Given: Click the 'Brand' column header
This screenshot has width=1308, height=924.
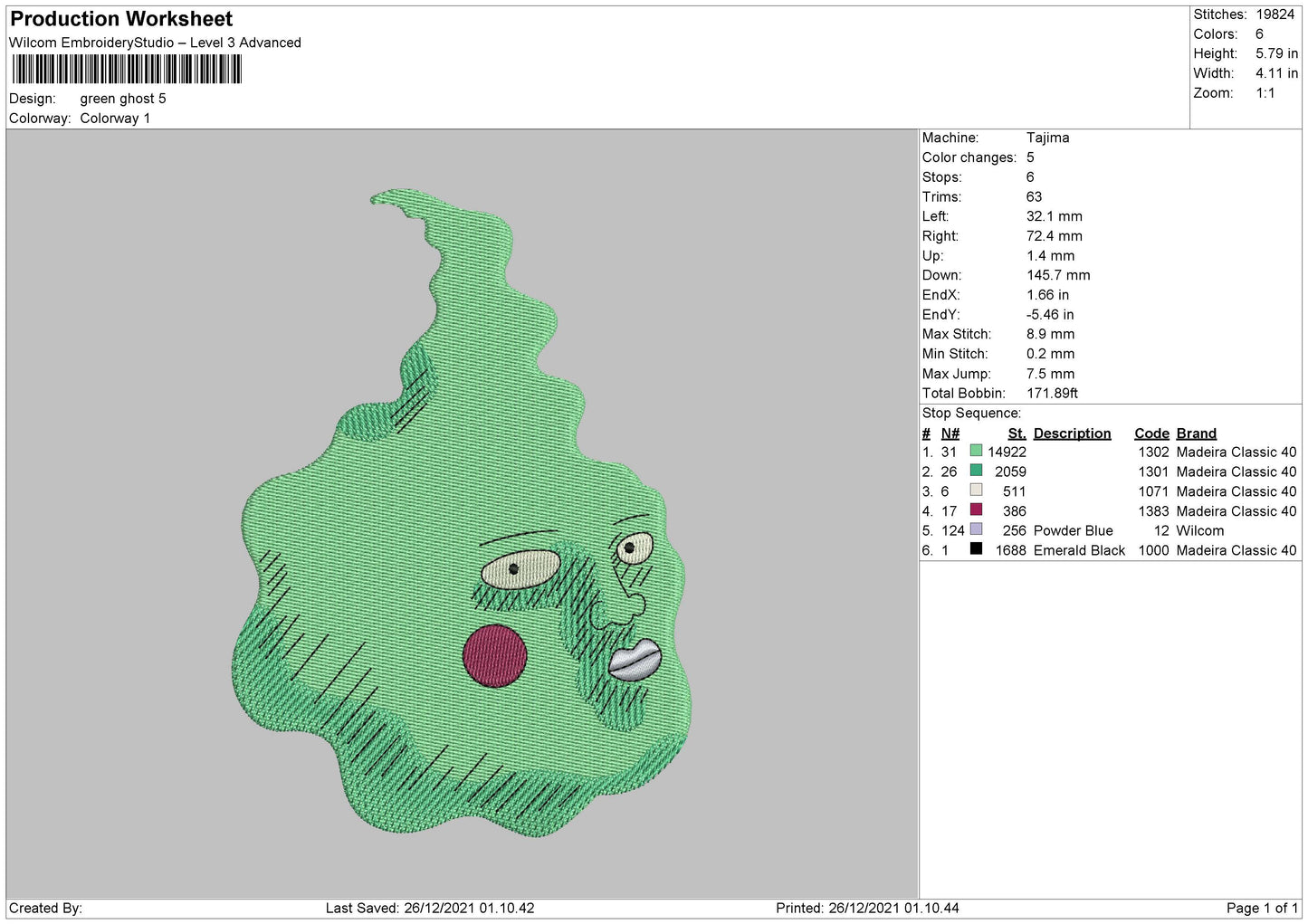Looking at the screenshot, I should point(1197,433).
